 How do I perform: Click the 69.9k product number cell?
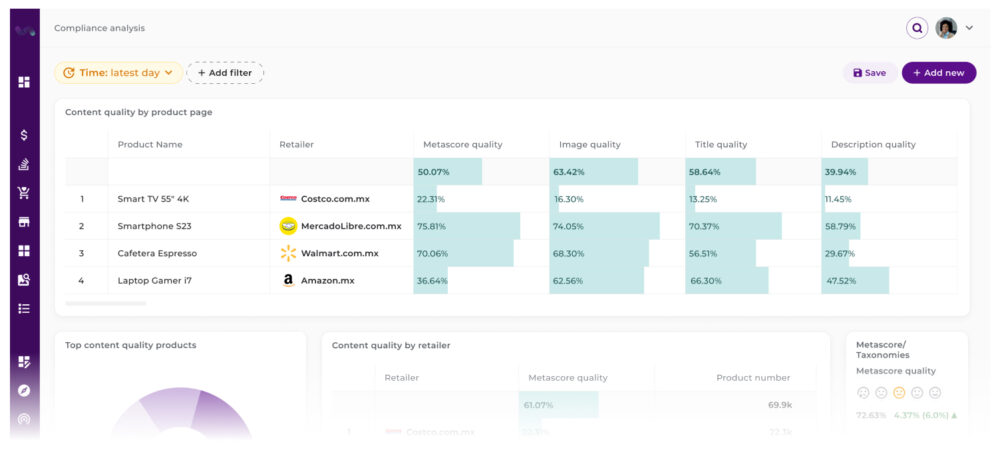[780, 405]
